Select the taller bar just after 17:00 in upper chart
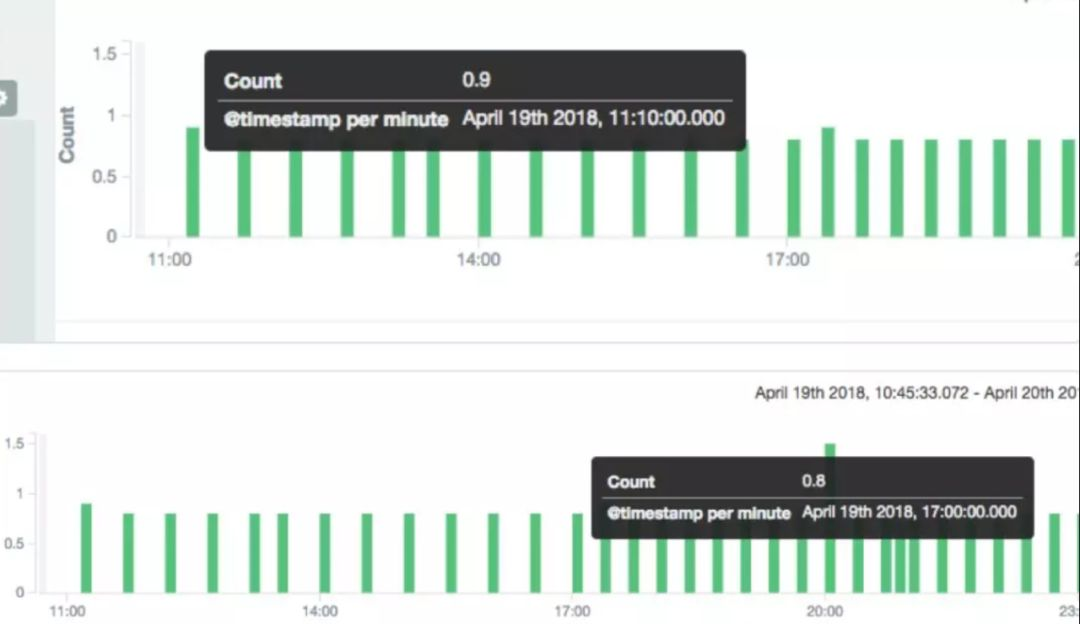Viewport: 1080px width, 624px height. pos(828,185)
